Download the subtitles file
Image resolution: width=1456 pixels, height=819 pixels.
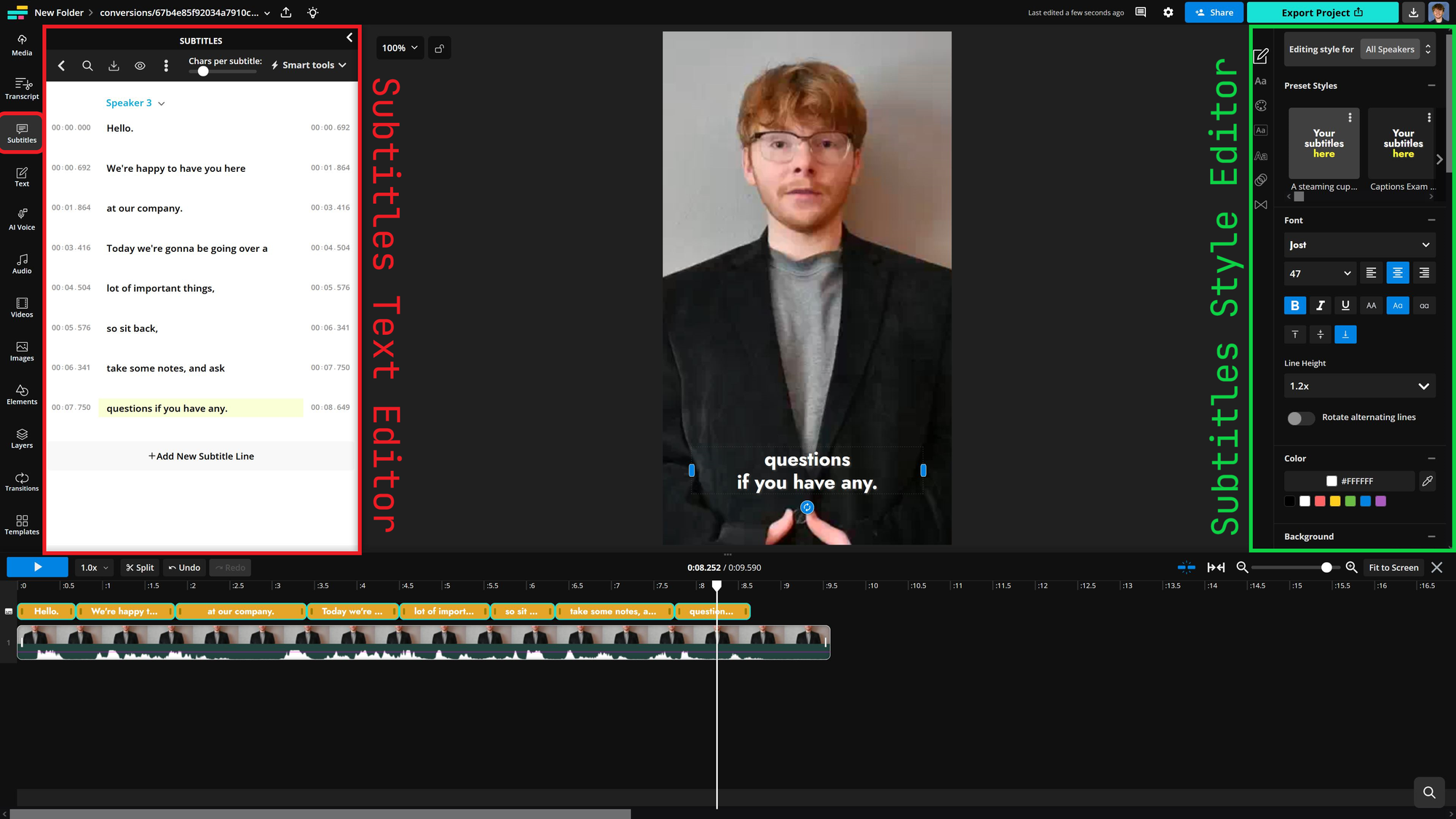click(114, 66)
